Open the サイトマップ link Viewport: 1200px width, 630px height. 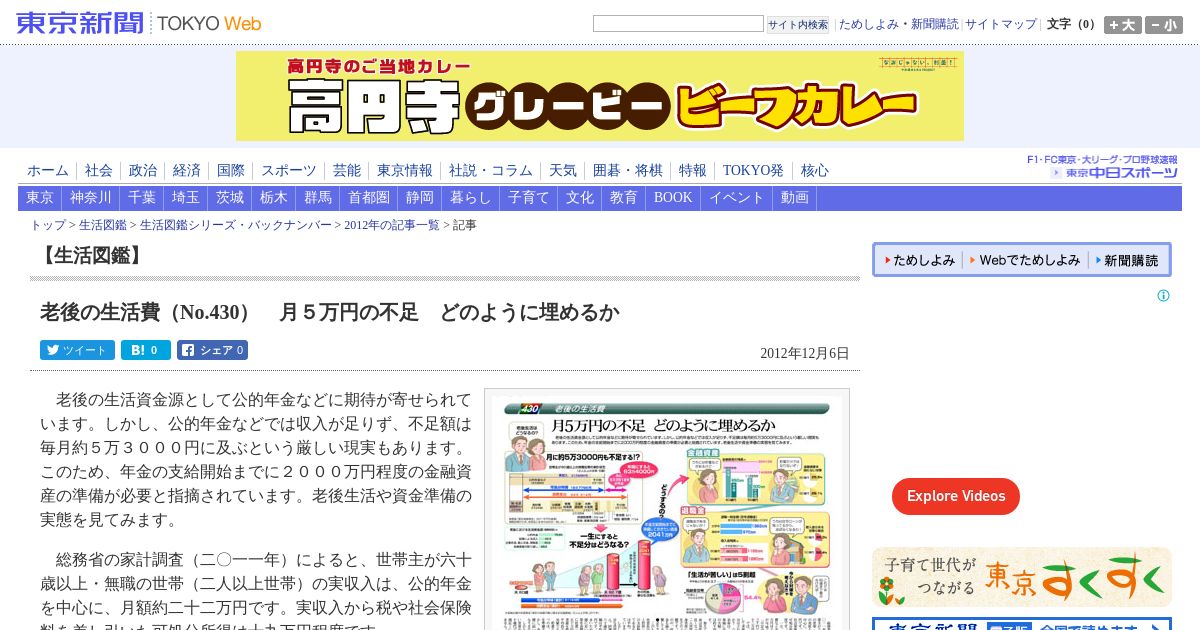(x=1001, y=24)
